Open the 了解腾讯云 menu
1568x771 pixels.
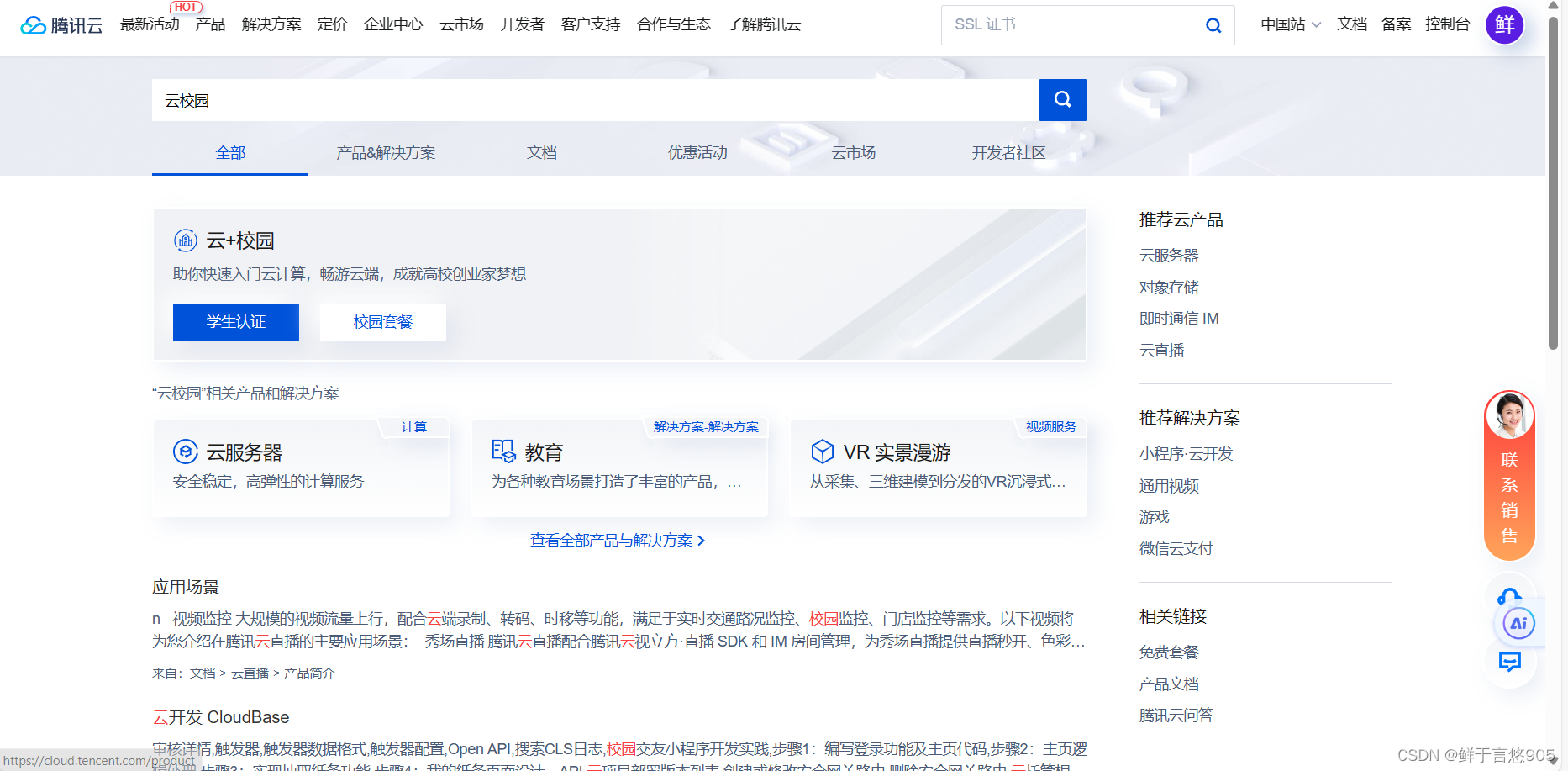[x=765, y=24]
